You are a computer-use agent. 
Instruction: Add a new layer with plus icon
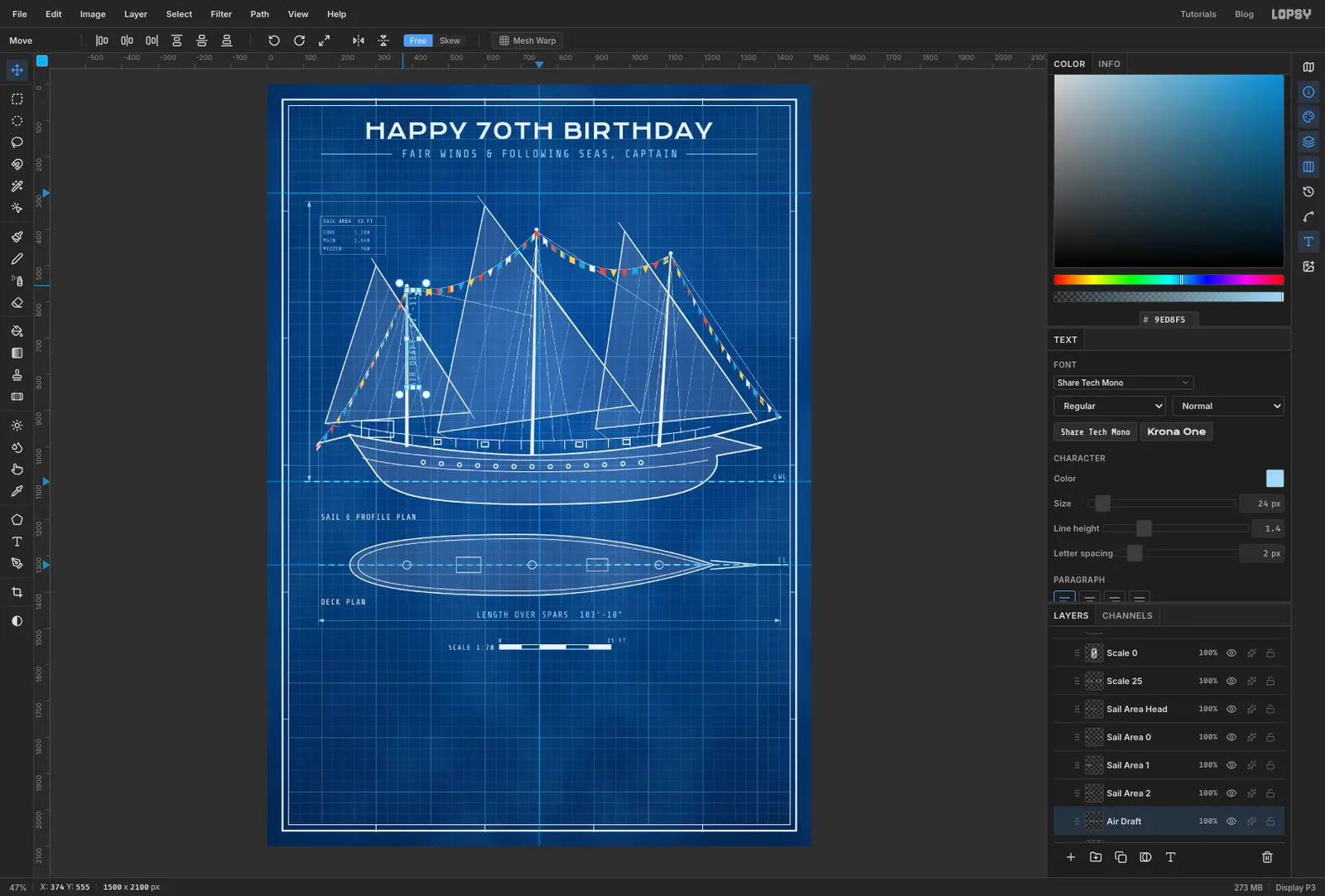[1071, 857]
